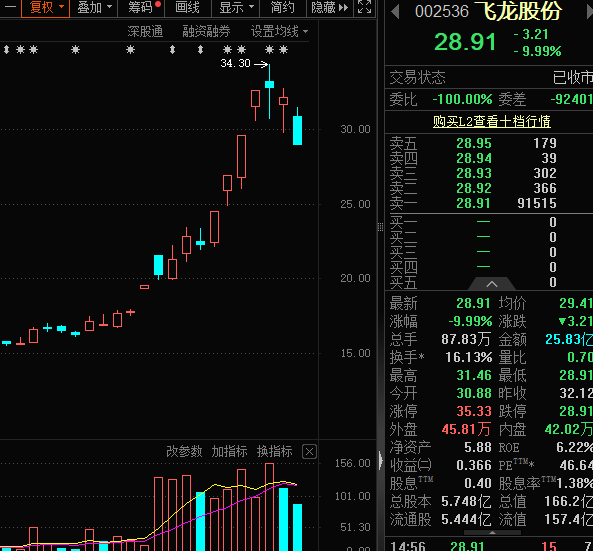Image resolution: width=593 pixels, height=551 pixels.
Task: Click 隐藏 to hide the side panel
Action: [329, 8]
